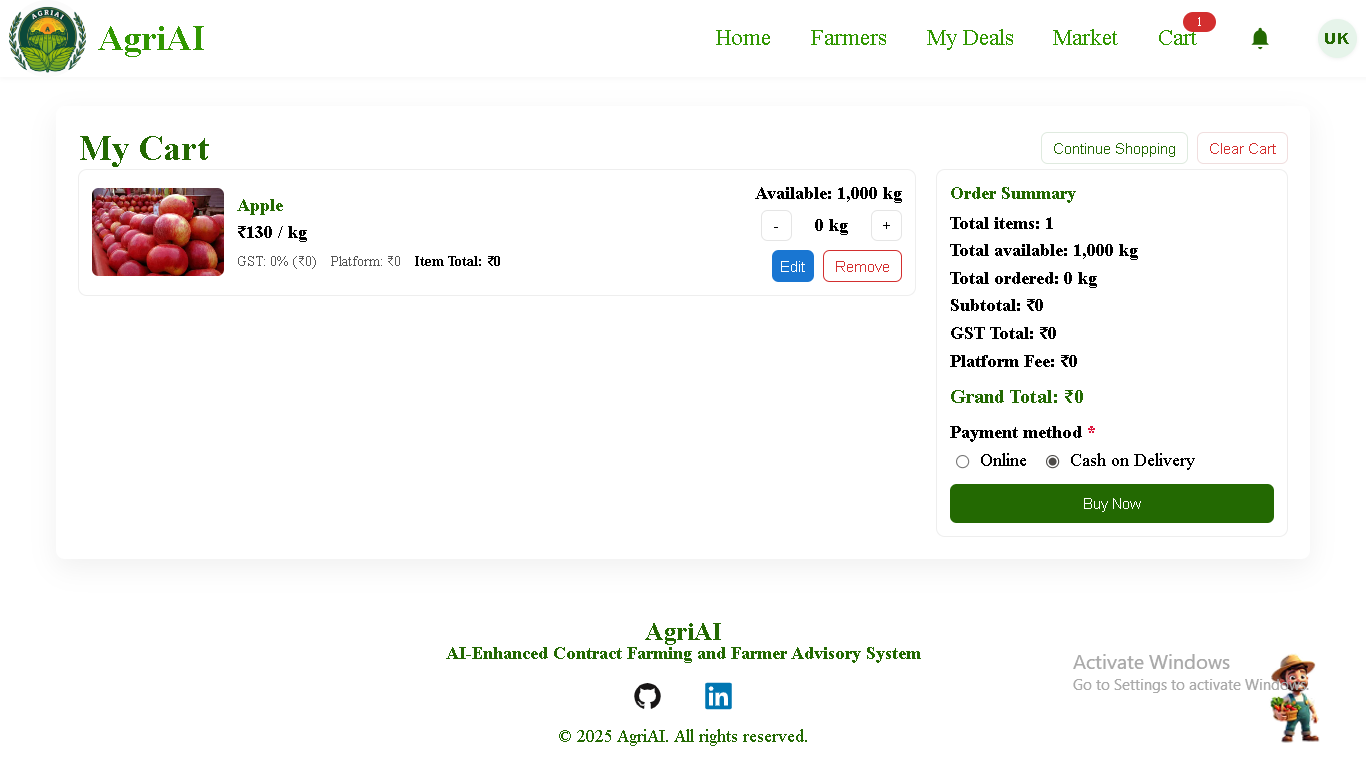Click the red cart count badge
The width and height of the screenshot is (1366, 768).
(1199, 22)
